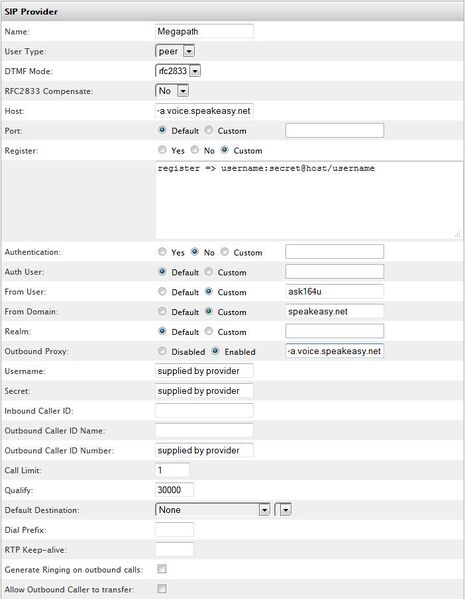Image resolution: width=465 pixels, height=599 pixels.
Task: Open the RFC2833 Compensate dropdown
Action: (x=172, y=91)
